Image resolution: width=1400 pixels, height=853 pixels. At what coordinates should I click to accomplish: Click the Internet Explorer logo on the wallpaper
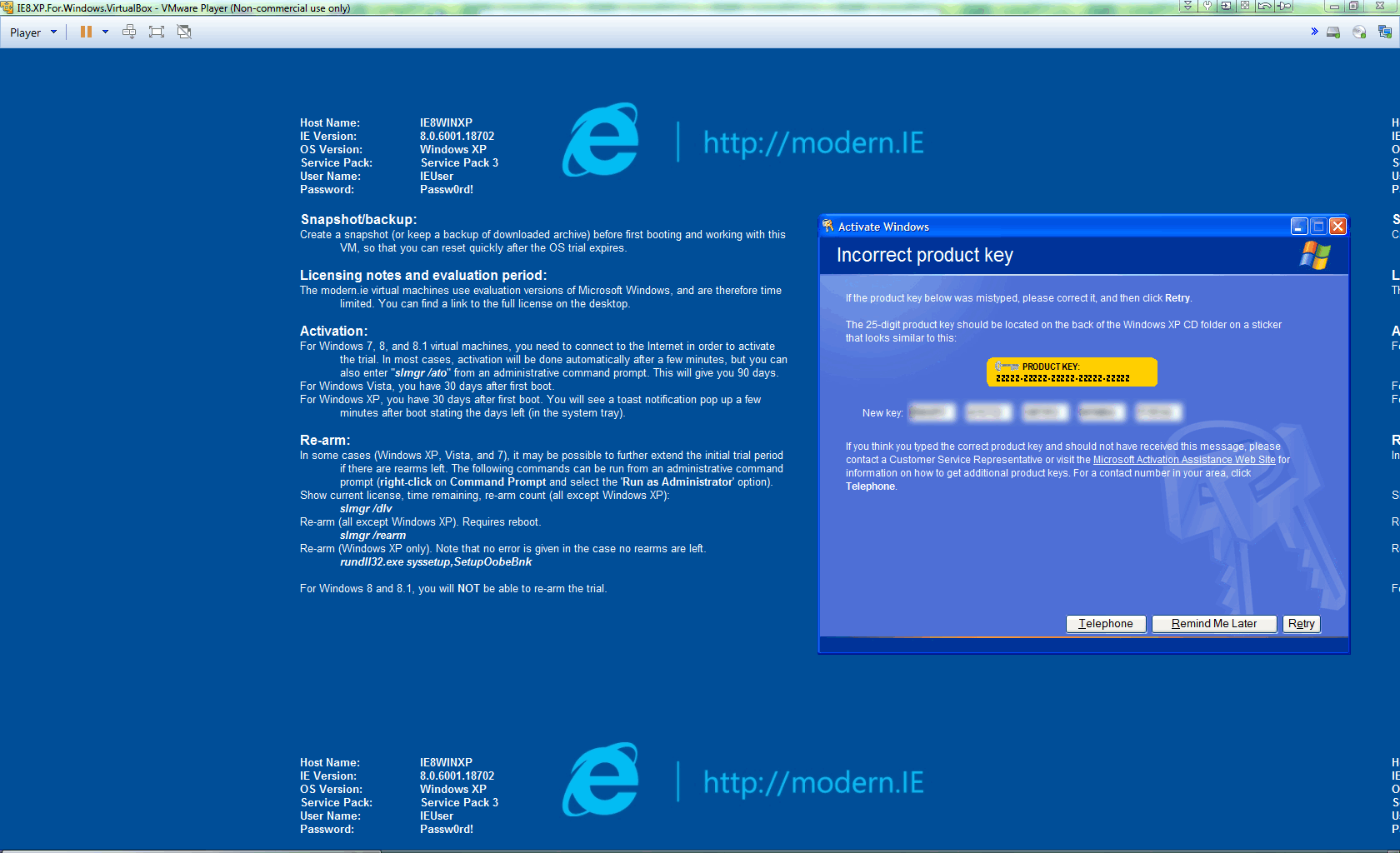pyautogui.click(x=602, y=140)
